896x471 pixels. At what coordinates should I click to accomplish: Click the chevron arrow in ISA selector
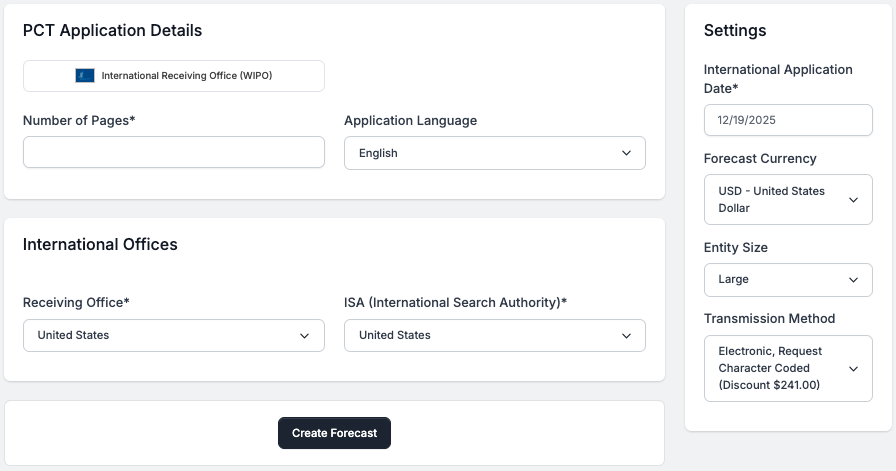coord(626,336)
